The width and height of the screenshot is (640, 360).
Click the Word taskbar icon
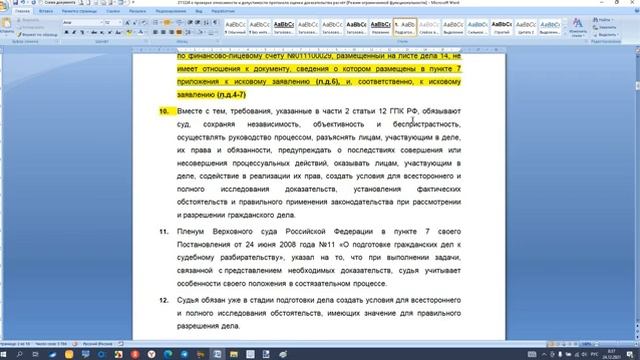[217, 354]
